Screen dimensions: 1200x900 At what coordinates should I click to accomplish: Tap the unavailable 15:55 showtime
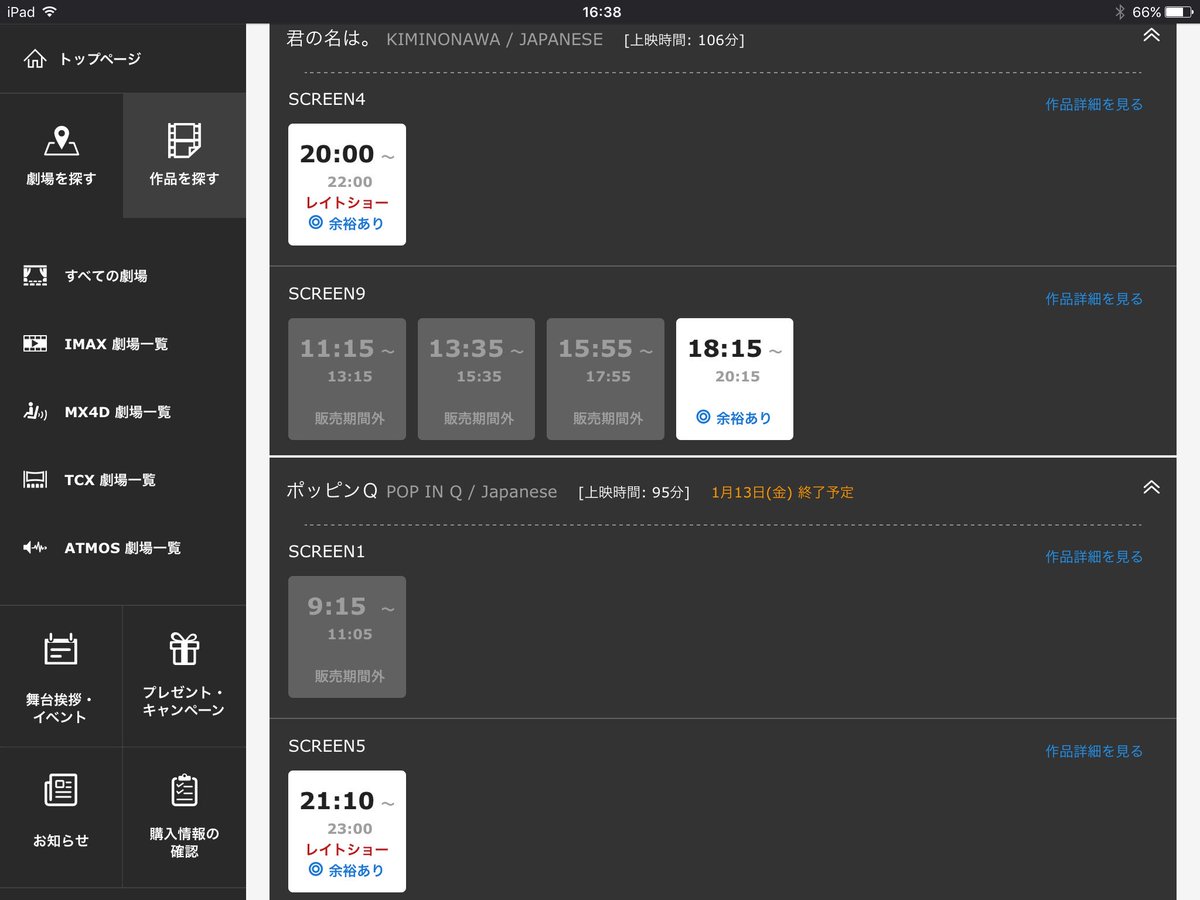605,379
